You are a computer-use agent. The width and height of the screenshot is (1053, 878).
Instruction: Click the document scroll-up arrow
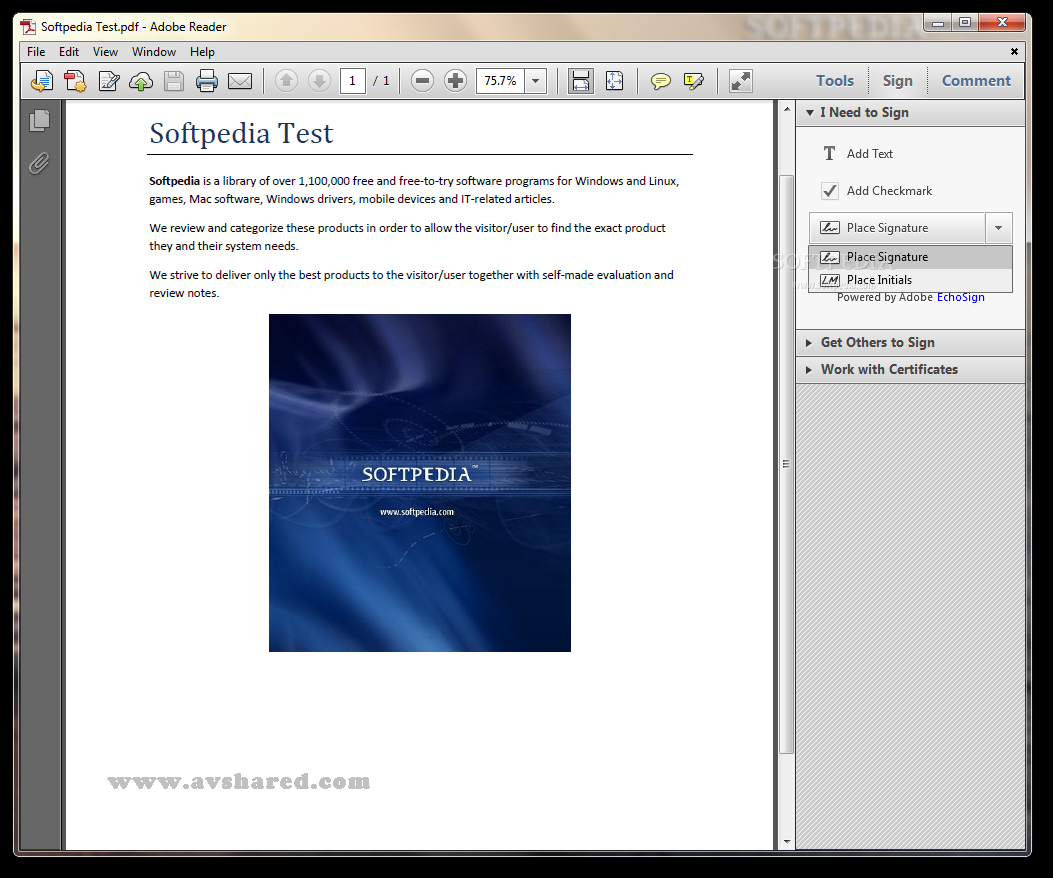(x=786, y=109)
